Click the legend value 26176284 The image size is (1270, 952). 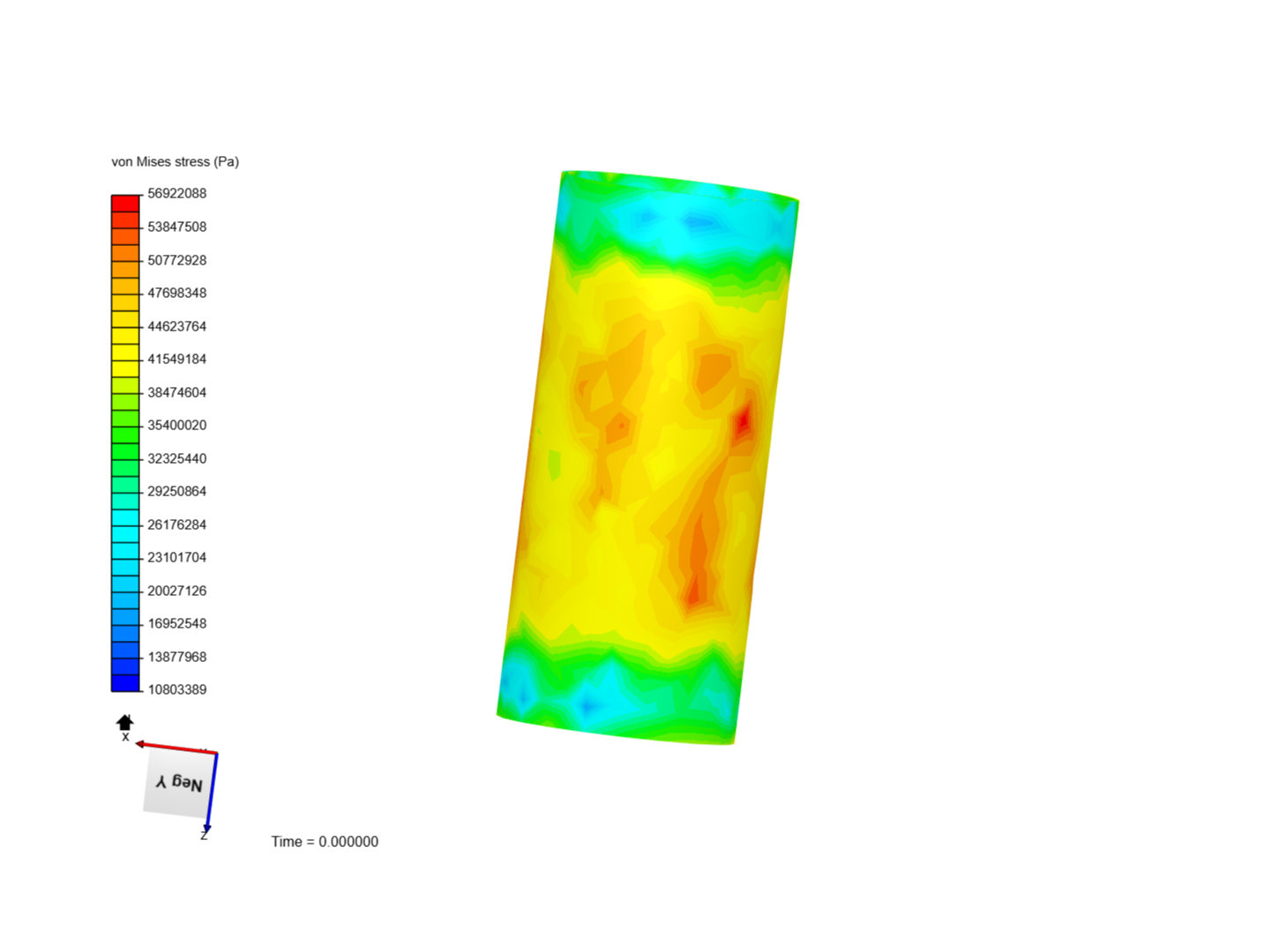pyautogui.click(x=177, y=524)
